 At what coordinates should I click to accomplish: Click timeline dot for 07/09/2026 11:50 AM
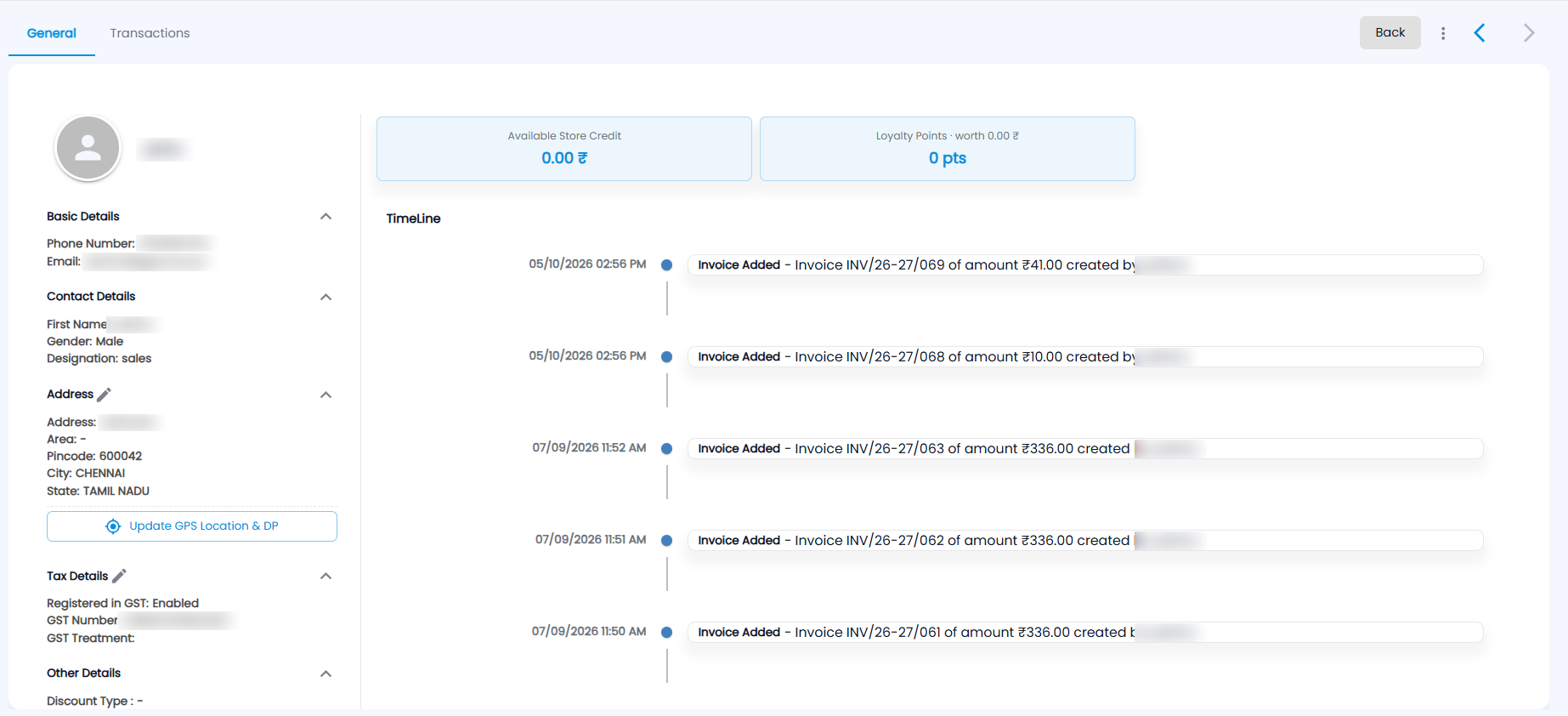[667, 633]
